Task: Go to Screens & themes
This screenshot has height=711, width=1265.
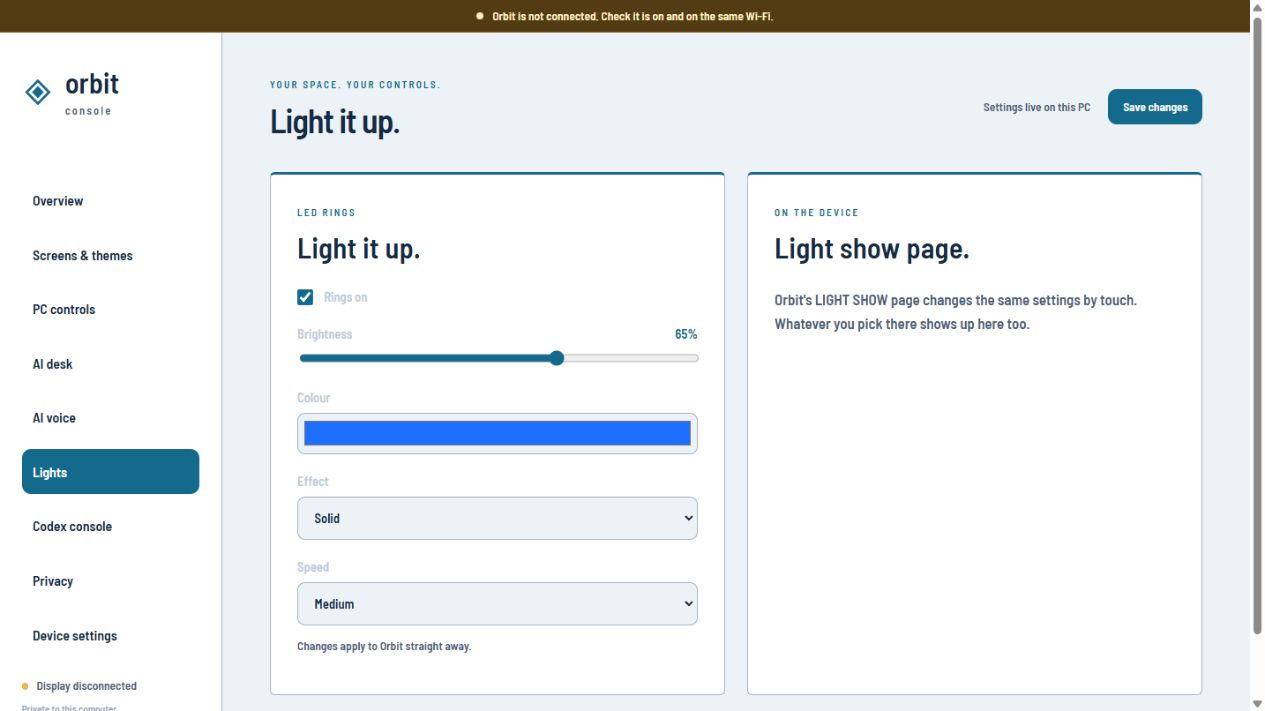Action: pos(110,255)
